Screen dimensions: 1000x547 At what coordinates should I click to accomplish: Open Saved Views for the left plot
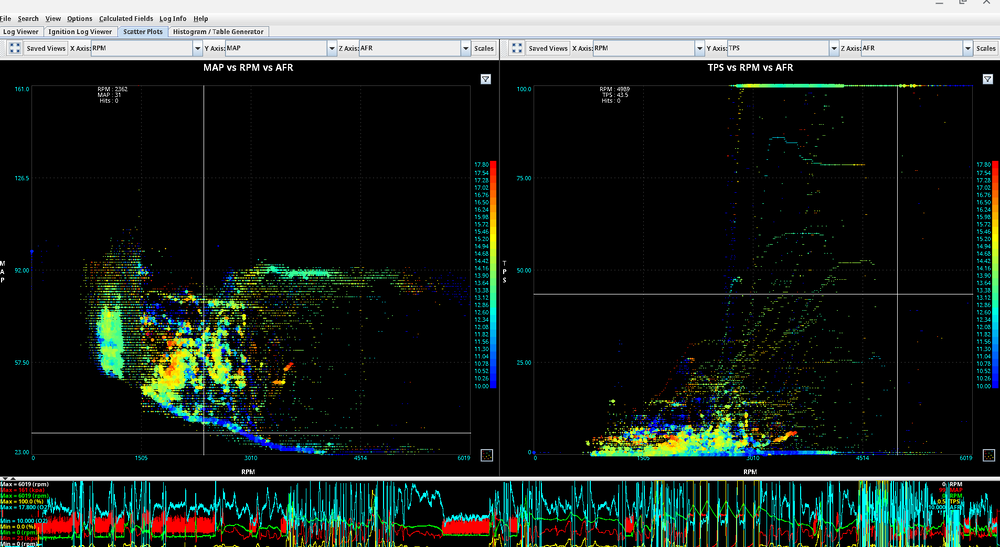[46, 48]
